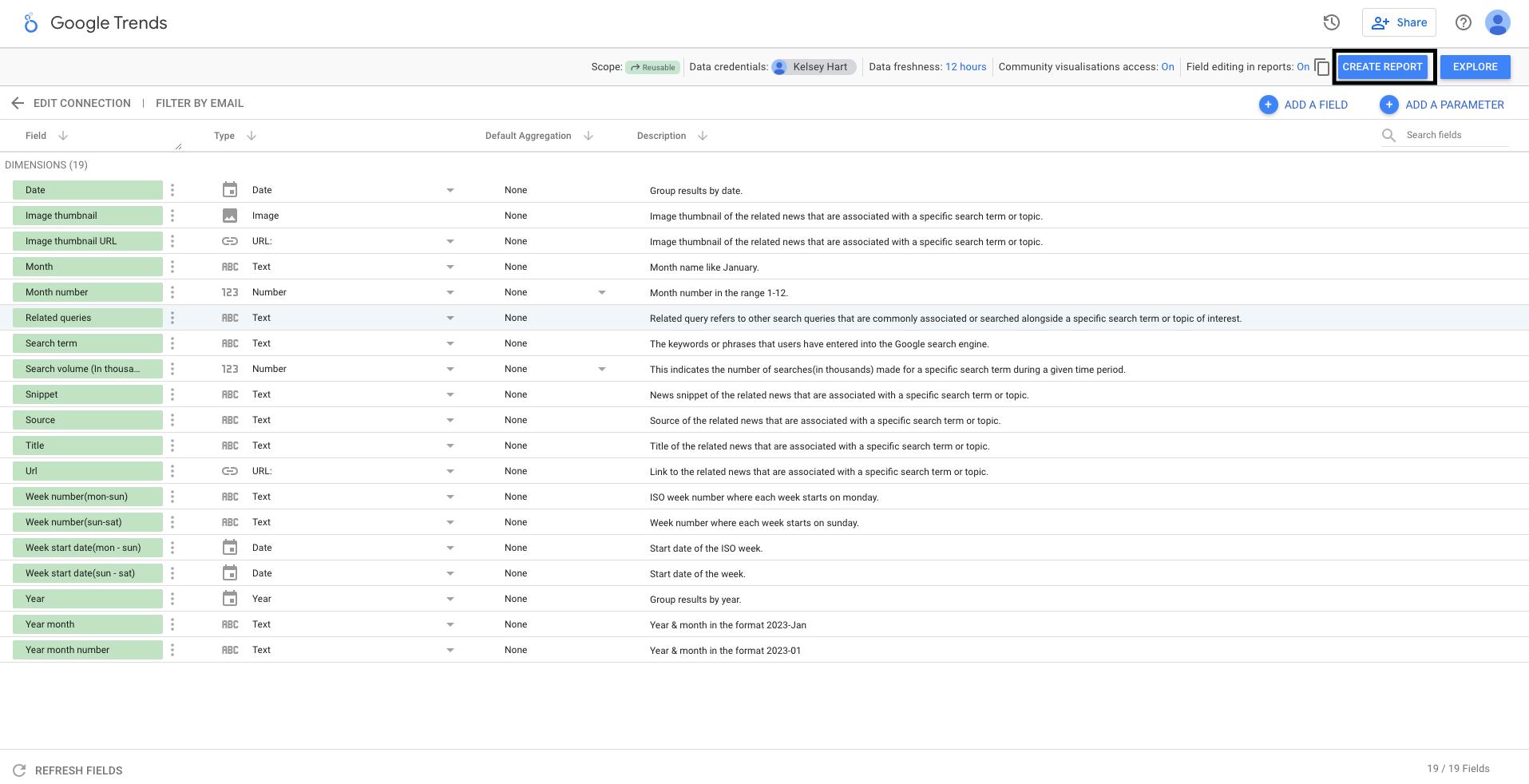This screenshot has width=1529, height=784.
Task: Open the three-dot menu for Year month number
Action: click(x=172, y=650)
